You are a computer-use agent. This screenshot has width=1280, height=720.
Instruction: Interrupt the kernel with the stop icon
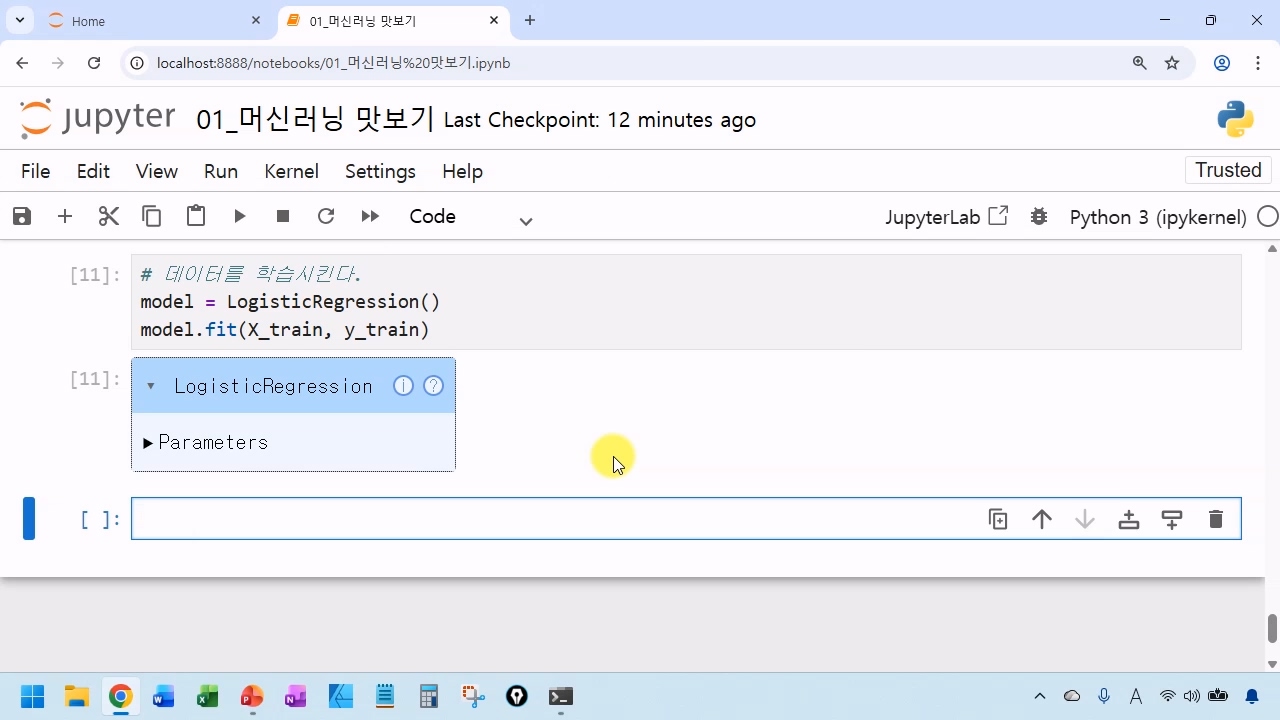click(x=283, y=216)
